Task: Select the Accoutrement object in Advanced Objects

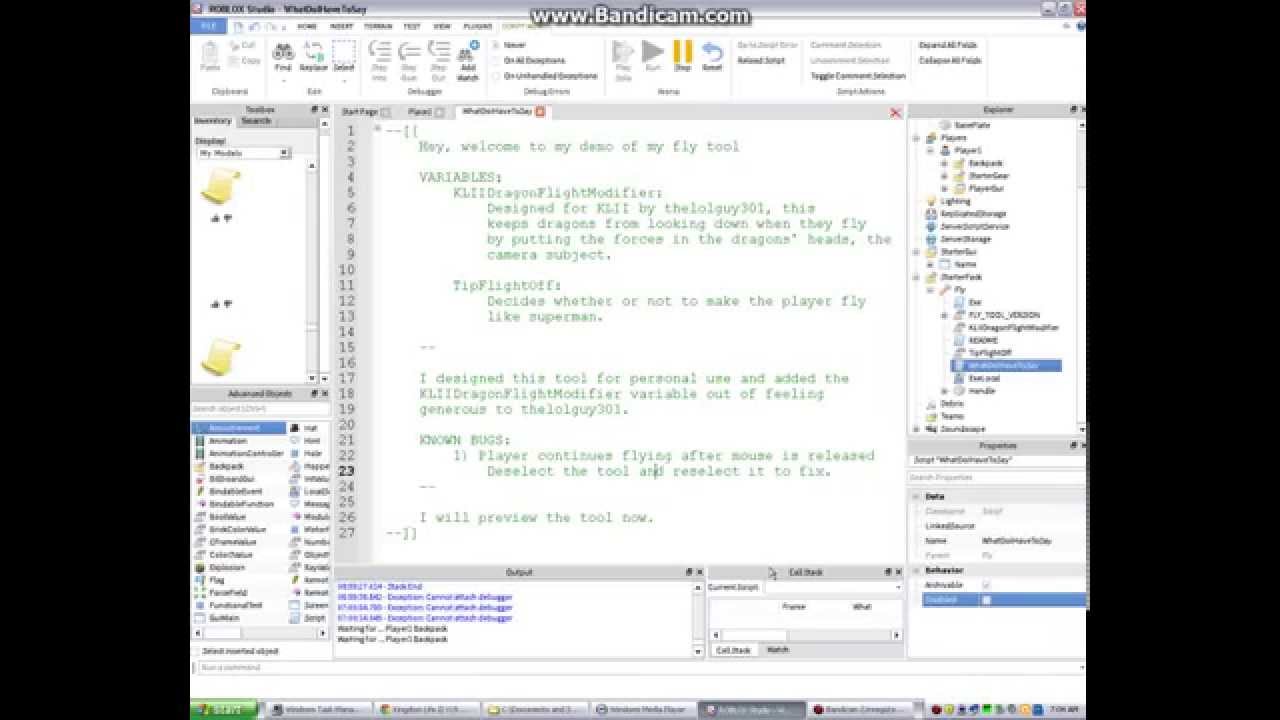Action: click(240, 428)
